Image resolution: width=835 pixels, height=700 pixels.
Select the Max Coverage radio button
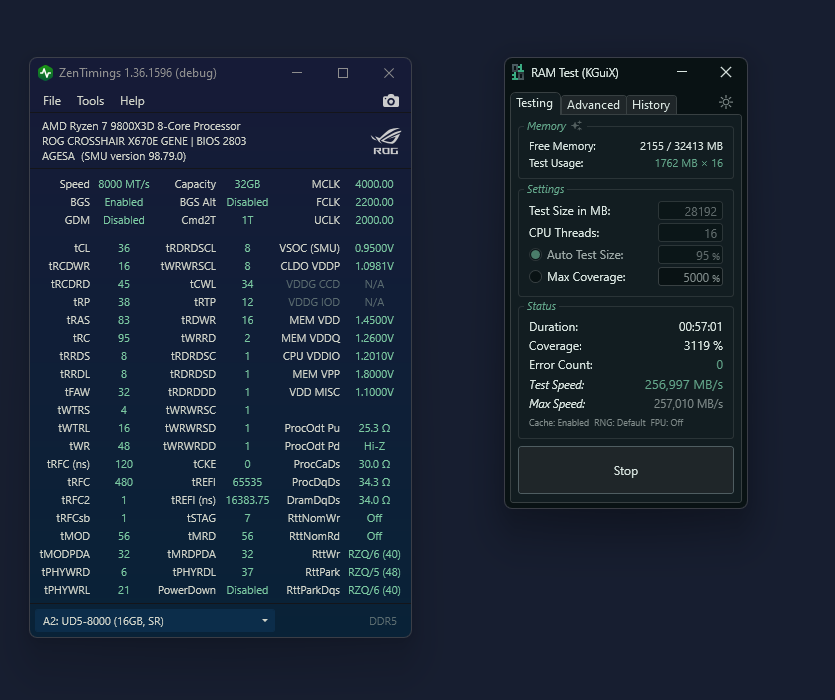click(x=536, y=277)
